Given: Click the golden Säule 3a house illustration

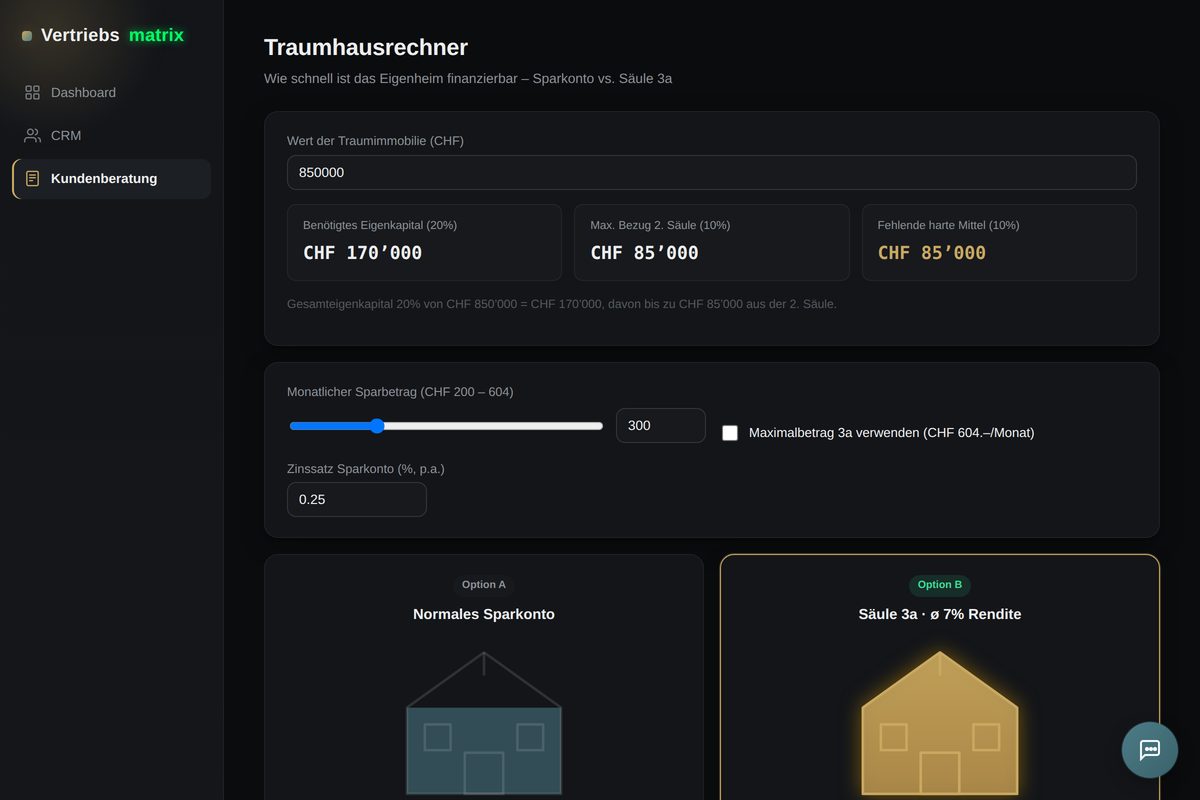Looking at the screenshot, I should 940,723.
